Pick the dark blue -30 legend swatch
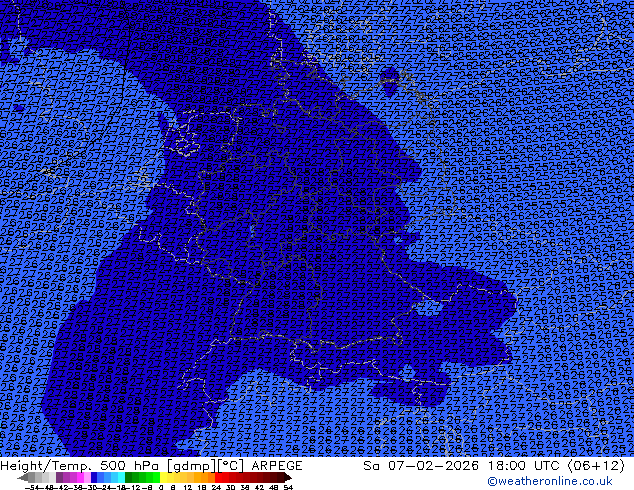The width and height of the screenshot is (634, 490). click(94, 477)
